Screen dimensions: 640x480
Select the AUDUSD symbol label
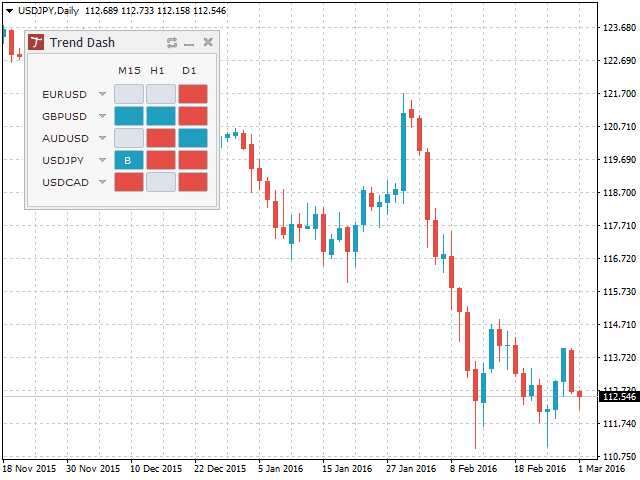[65, 138]
